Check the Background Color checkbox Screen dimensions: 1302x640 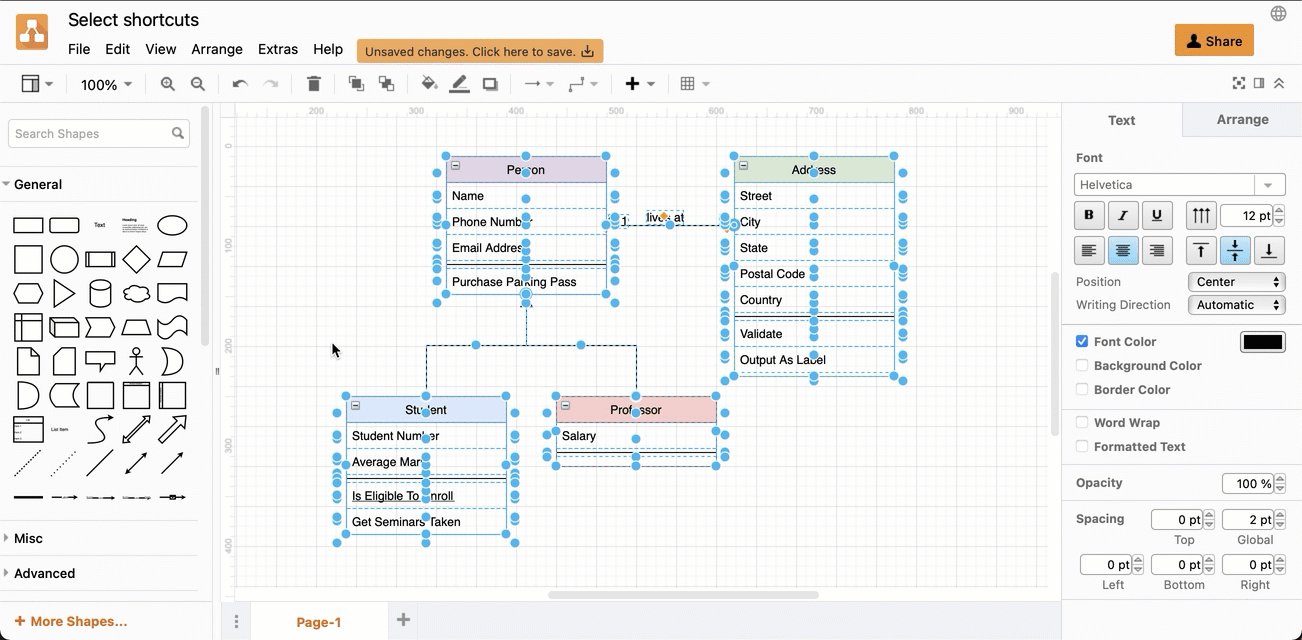[x=1081, y=365]
